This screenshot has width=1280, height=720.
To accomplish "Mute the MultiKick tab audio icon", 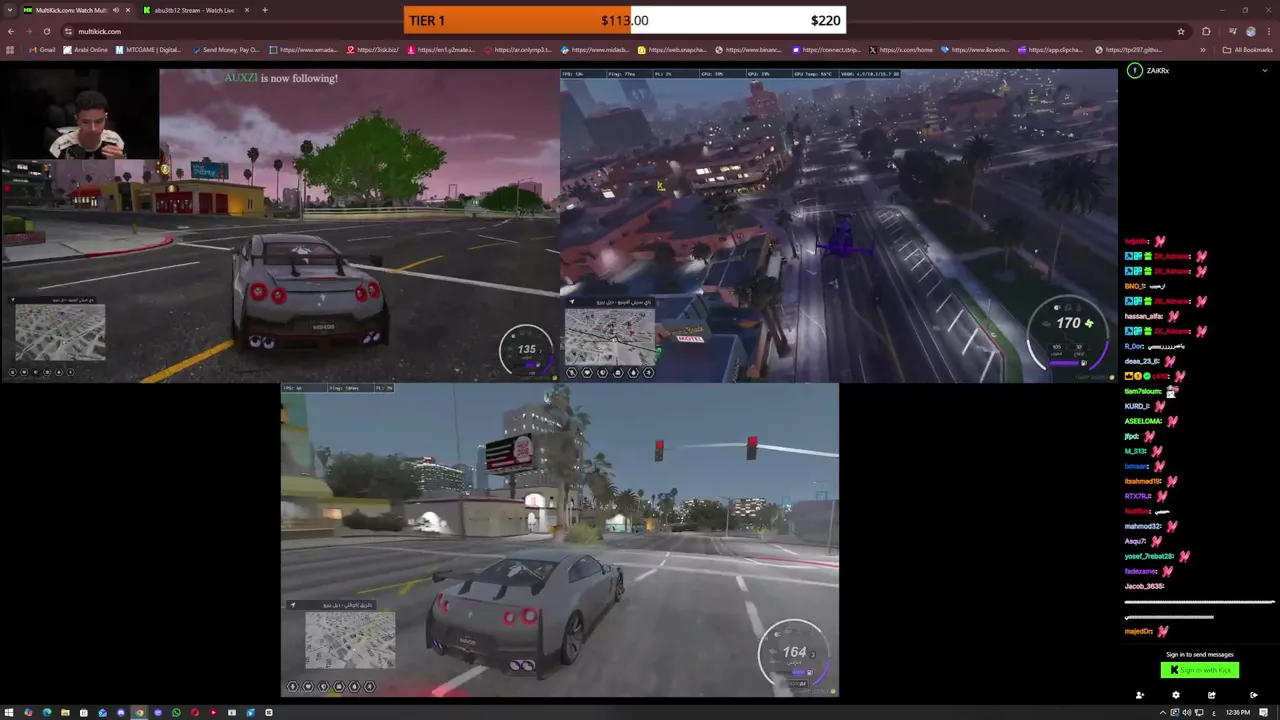I will point(115,10).
